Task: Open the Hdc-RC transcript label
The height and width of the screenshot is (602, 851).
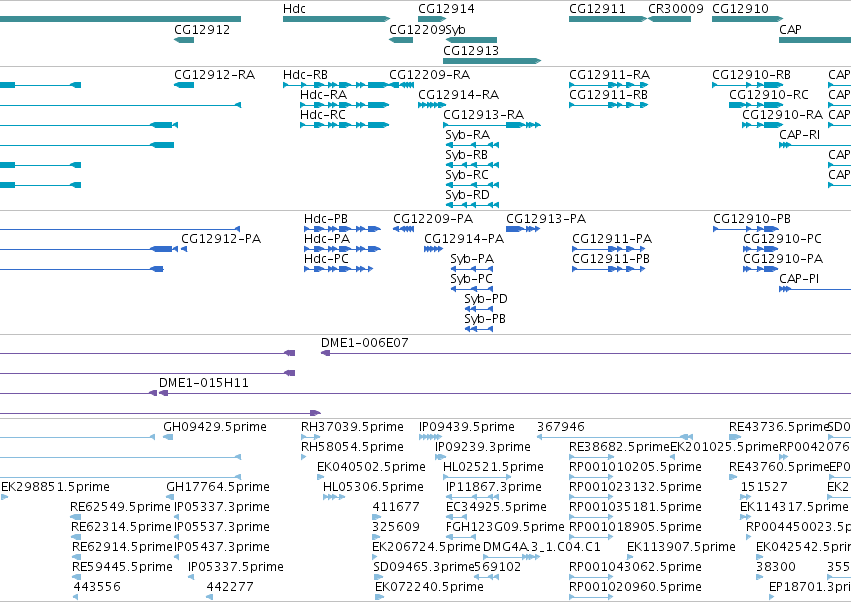Action: pyautogui.click(x=323, y=115)
